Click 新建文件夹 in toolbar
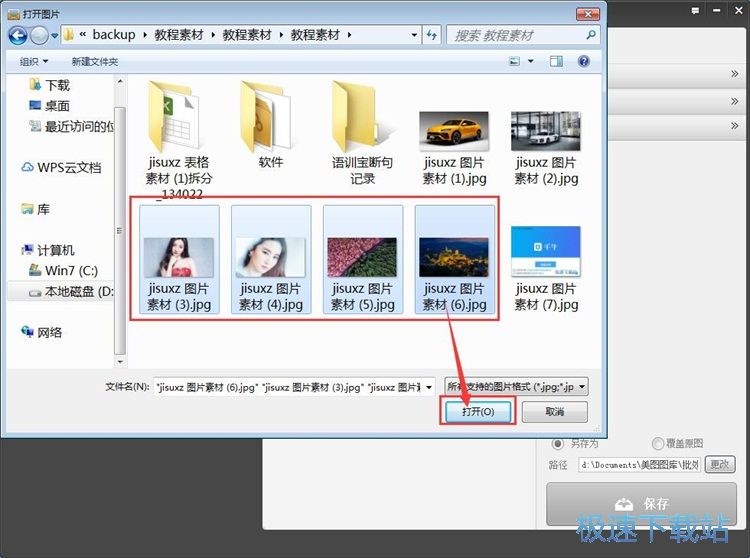The width and height of the screenshot is (750, 558). pos(95,62)
